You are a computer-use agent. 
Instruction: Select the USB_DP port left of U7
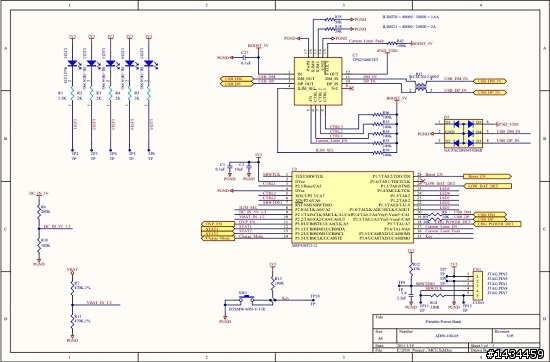click(x=237, y=84)
